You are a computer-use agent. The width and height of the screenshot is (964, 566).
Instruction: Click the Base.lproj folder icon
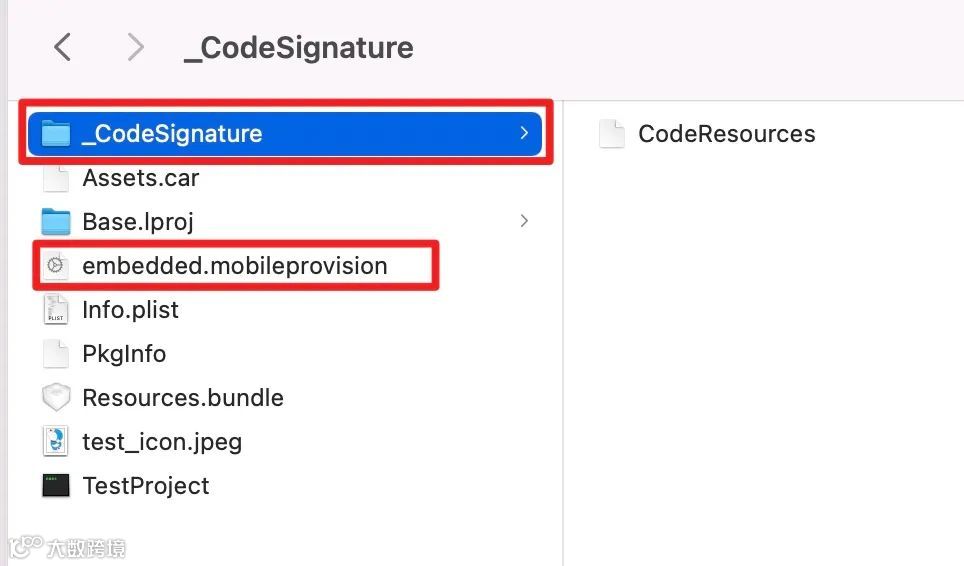click(56, 222)
